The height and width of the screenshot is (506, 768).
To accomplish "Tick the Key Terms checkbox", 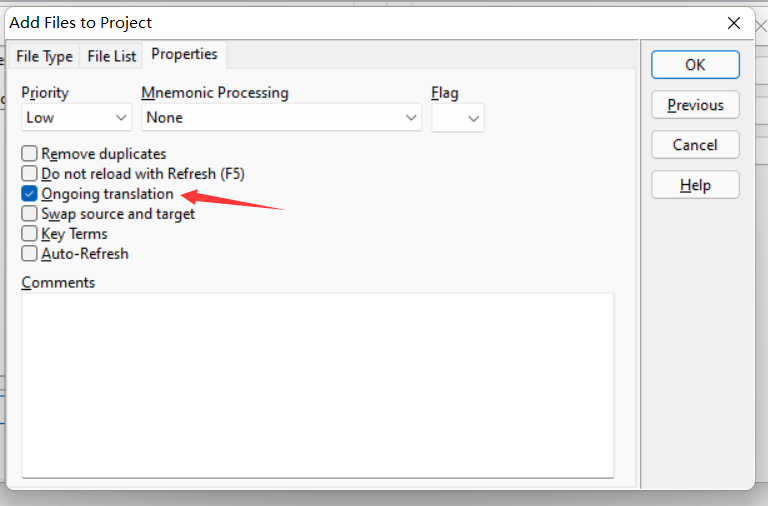I will [x=30, y=234].
